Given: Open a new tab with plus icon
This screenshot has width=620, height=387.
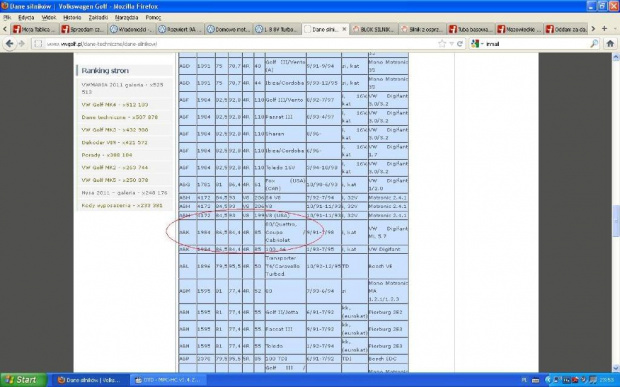Looking at the screenshot, I should tap(604, 28).
